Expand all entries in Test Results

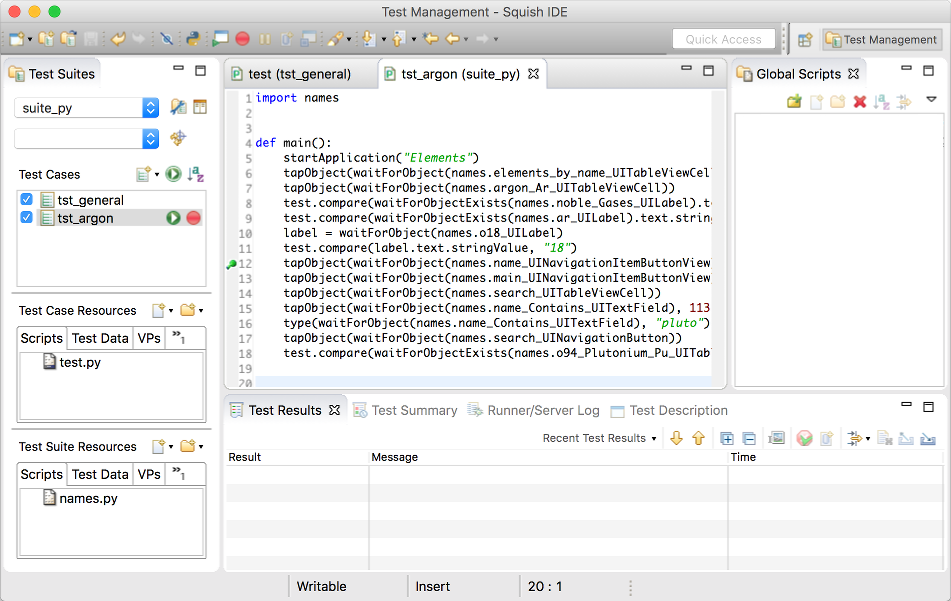727,437
